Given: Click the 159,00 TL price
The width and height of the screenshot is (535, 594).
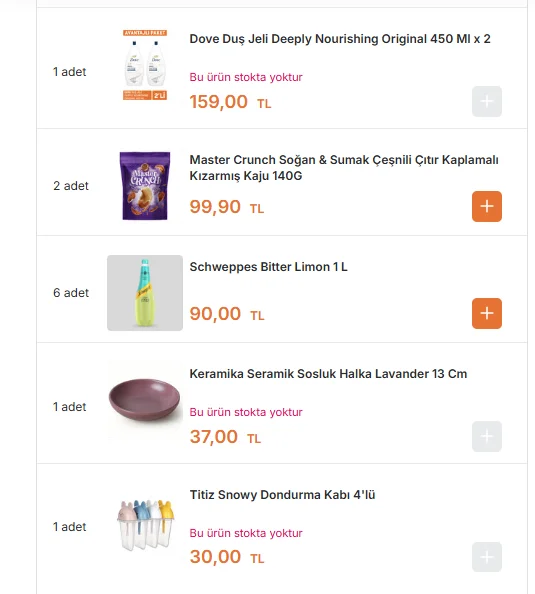Looking at the screenshot, I should [230, 102].
